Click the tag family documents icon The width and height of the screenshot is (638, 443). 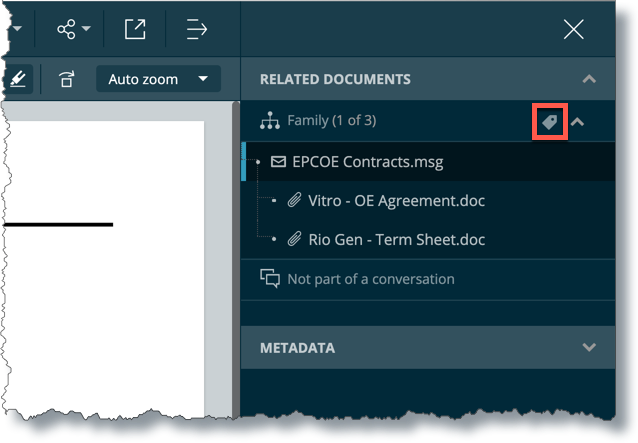[550, 122]
